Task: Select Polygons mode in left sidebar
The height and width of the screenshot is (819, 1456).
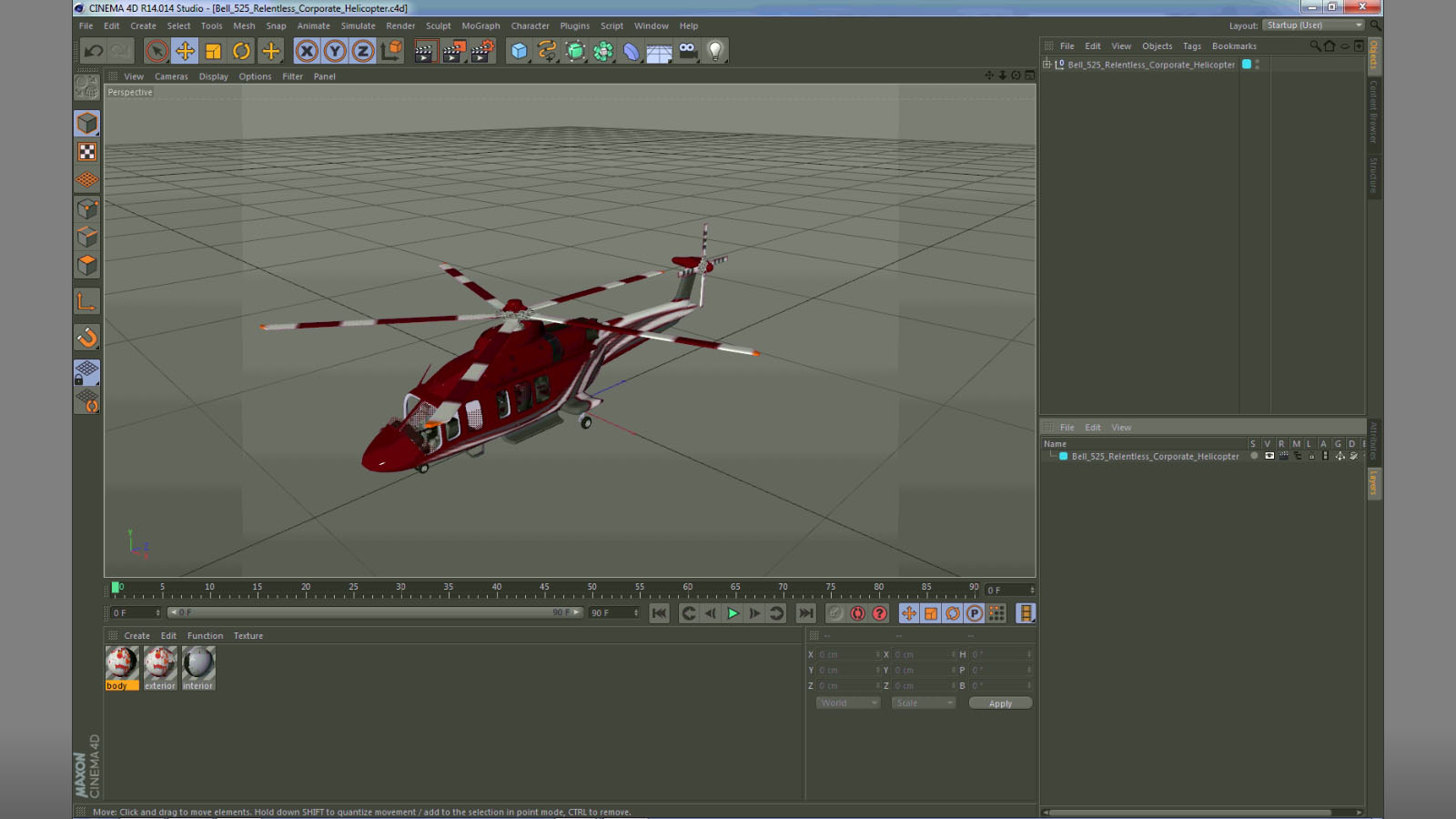Action: tap(87, 265)
